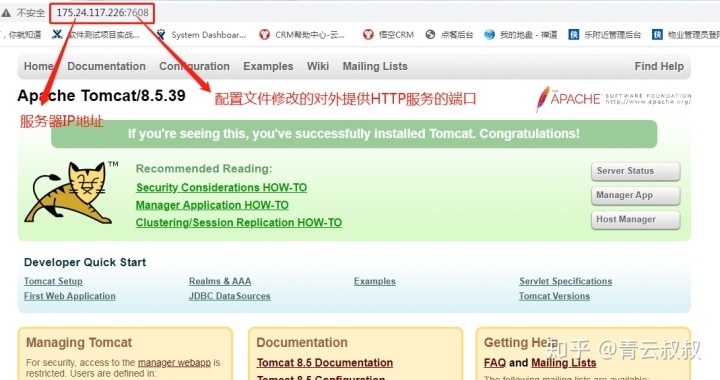The height and width of the screenshot is (380, 720).
Task: Open the Tomcat Versions link
Action: [554, 296]
